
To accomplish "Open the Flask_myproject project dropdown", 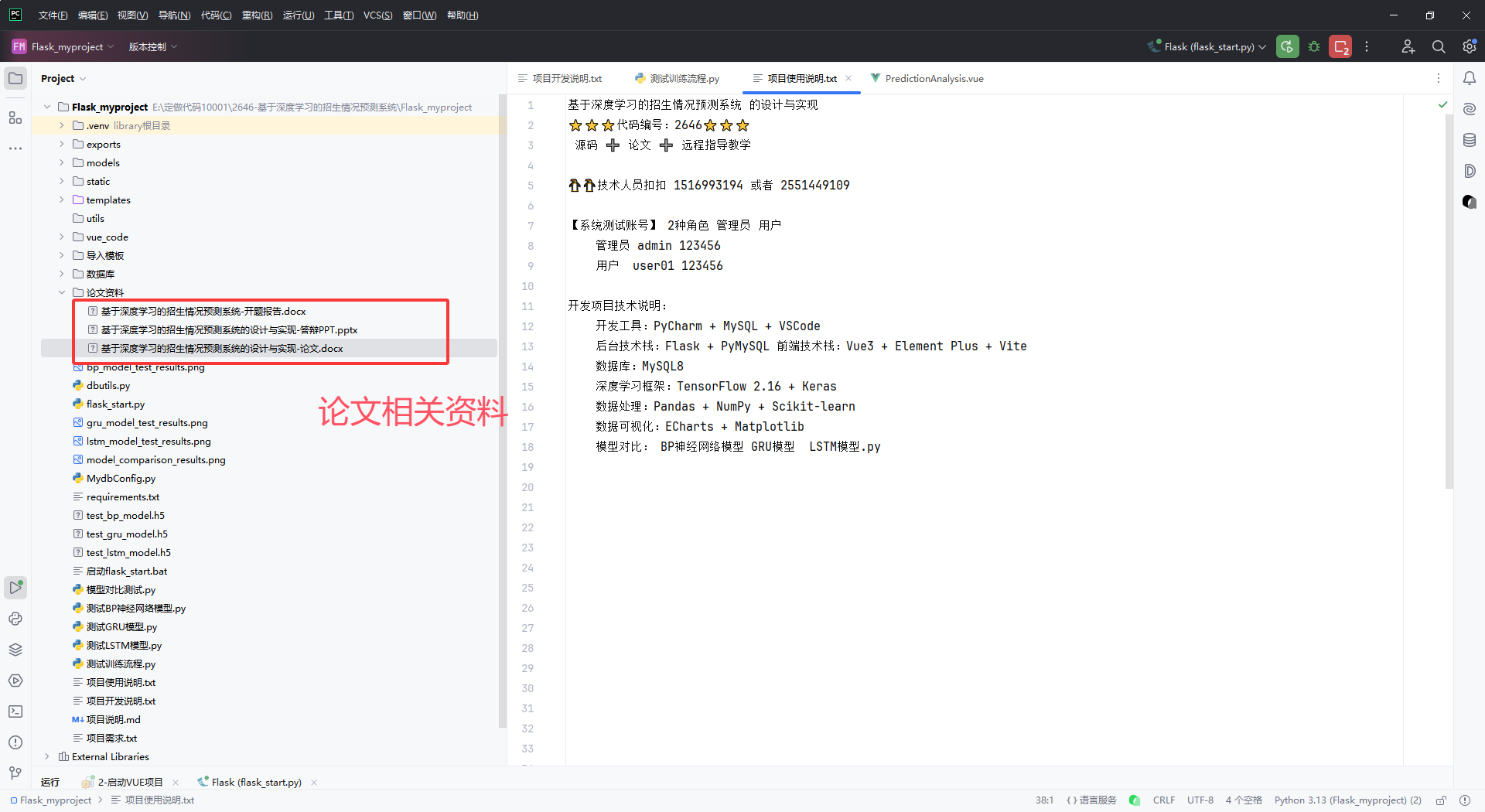I will point(63,46).
